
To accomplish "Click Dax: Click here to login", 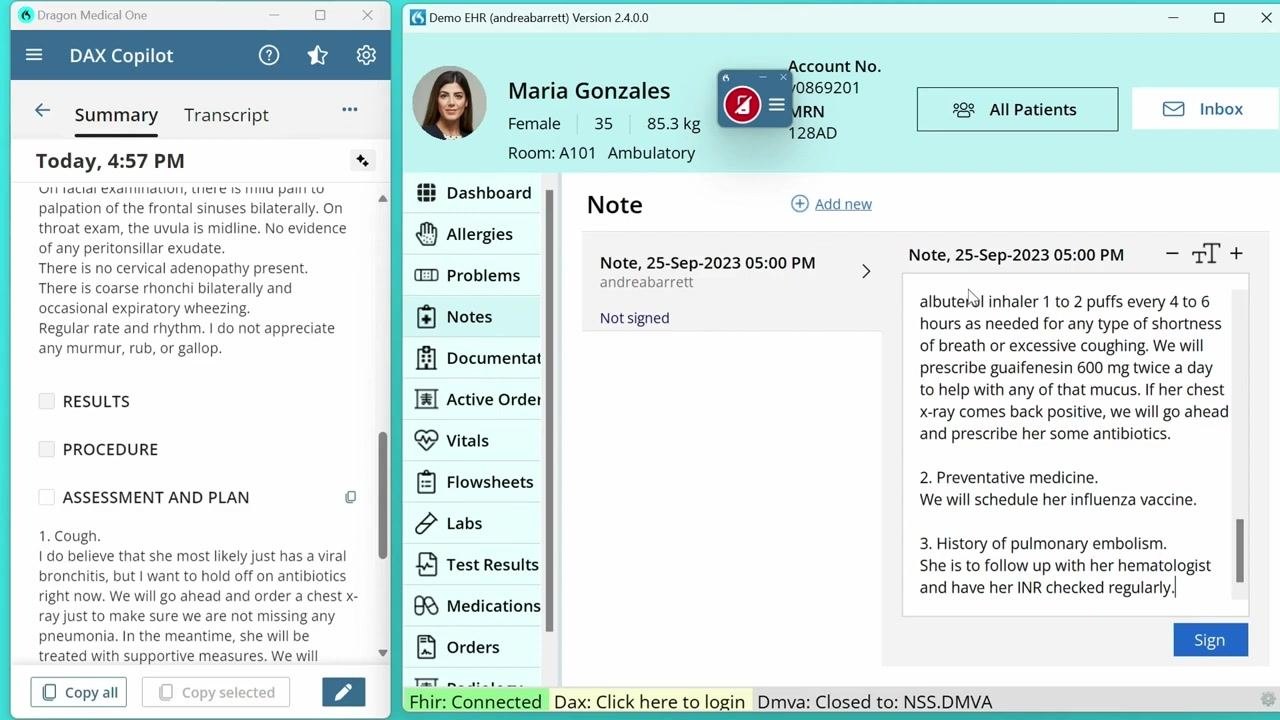I will pos(649,702).
